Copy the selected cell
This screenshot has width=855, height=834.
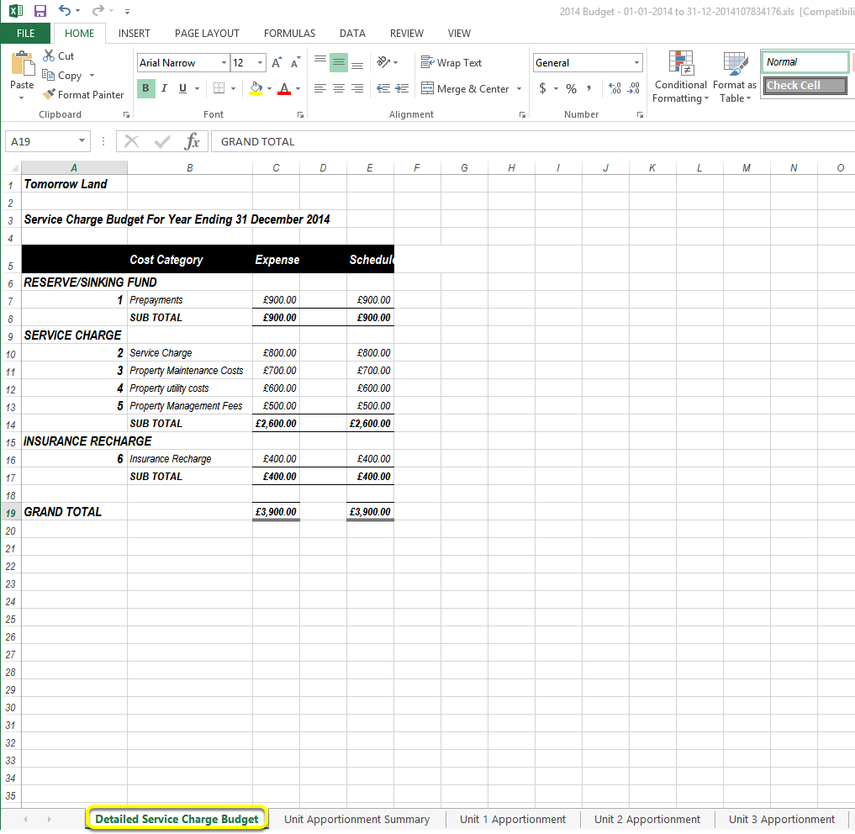pyautogui.click(x=62, y=75)
